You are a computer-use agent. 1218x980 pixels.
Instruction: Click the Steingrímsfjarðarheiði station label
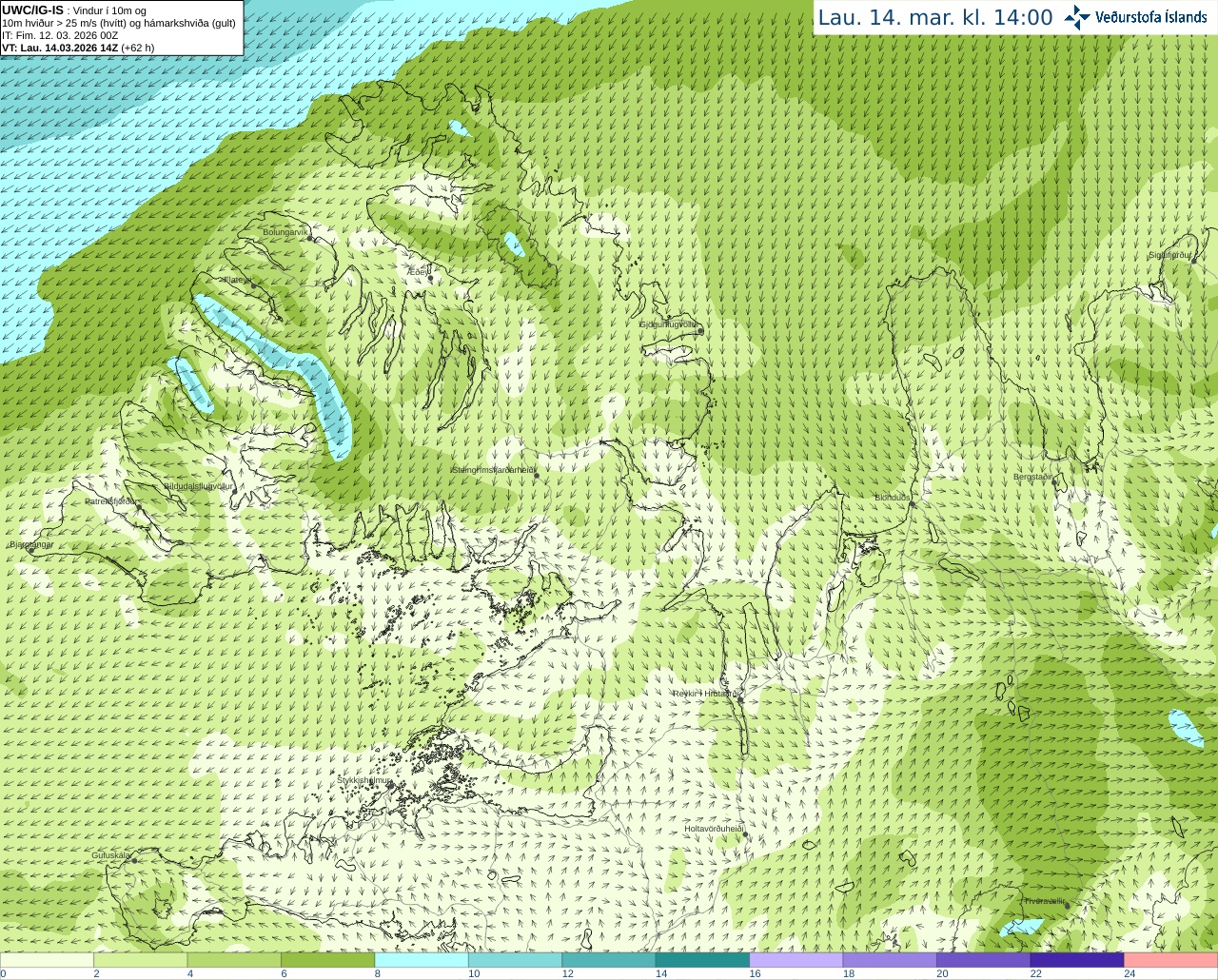[x=493, y=470]
